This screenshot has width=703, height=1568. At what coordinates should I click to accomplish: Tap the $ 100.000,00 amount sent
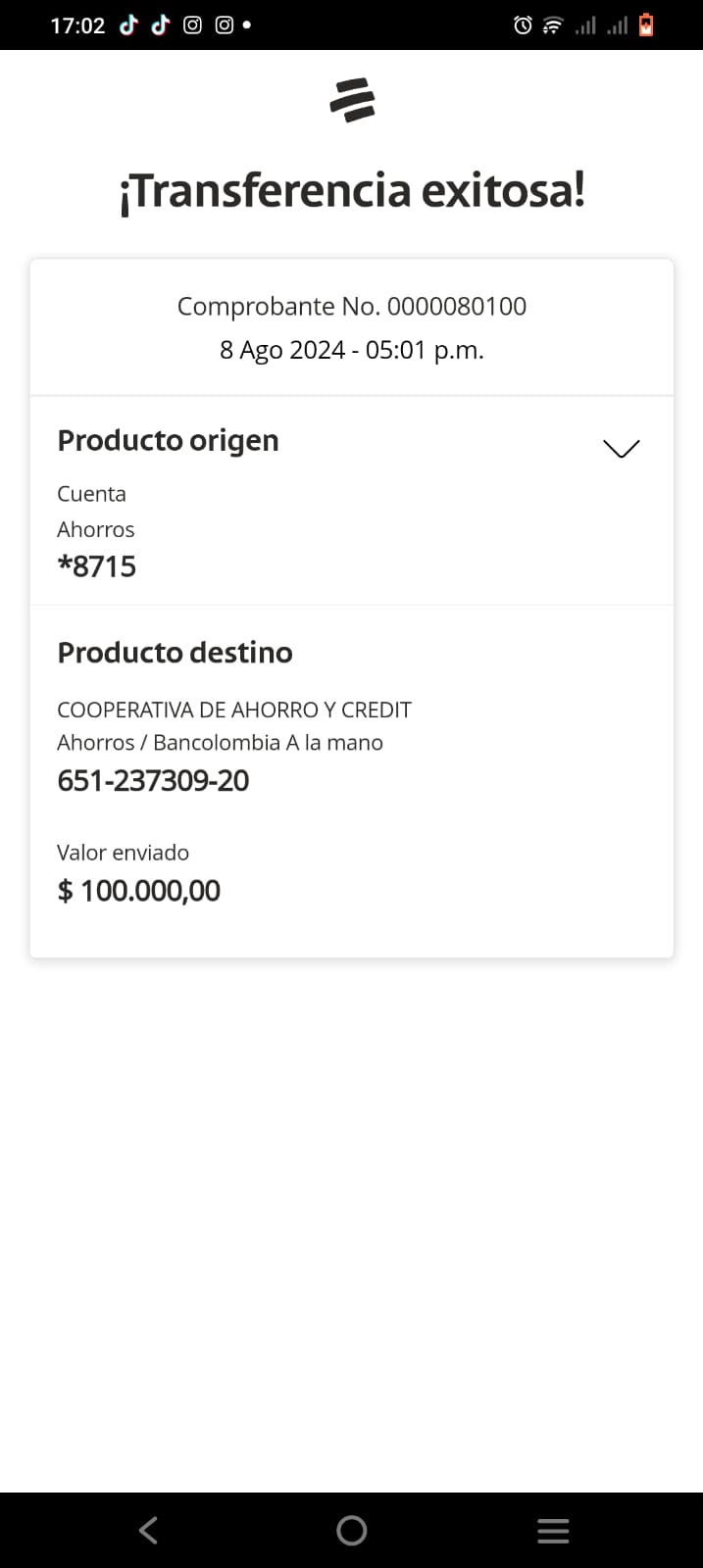click(139, 891)
